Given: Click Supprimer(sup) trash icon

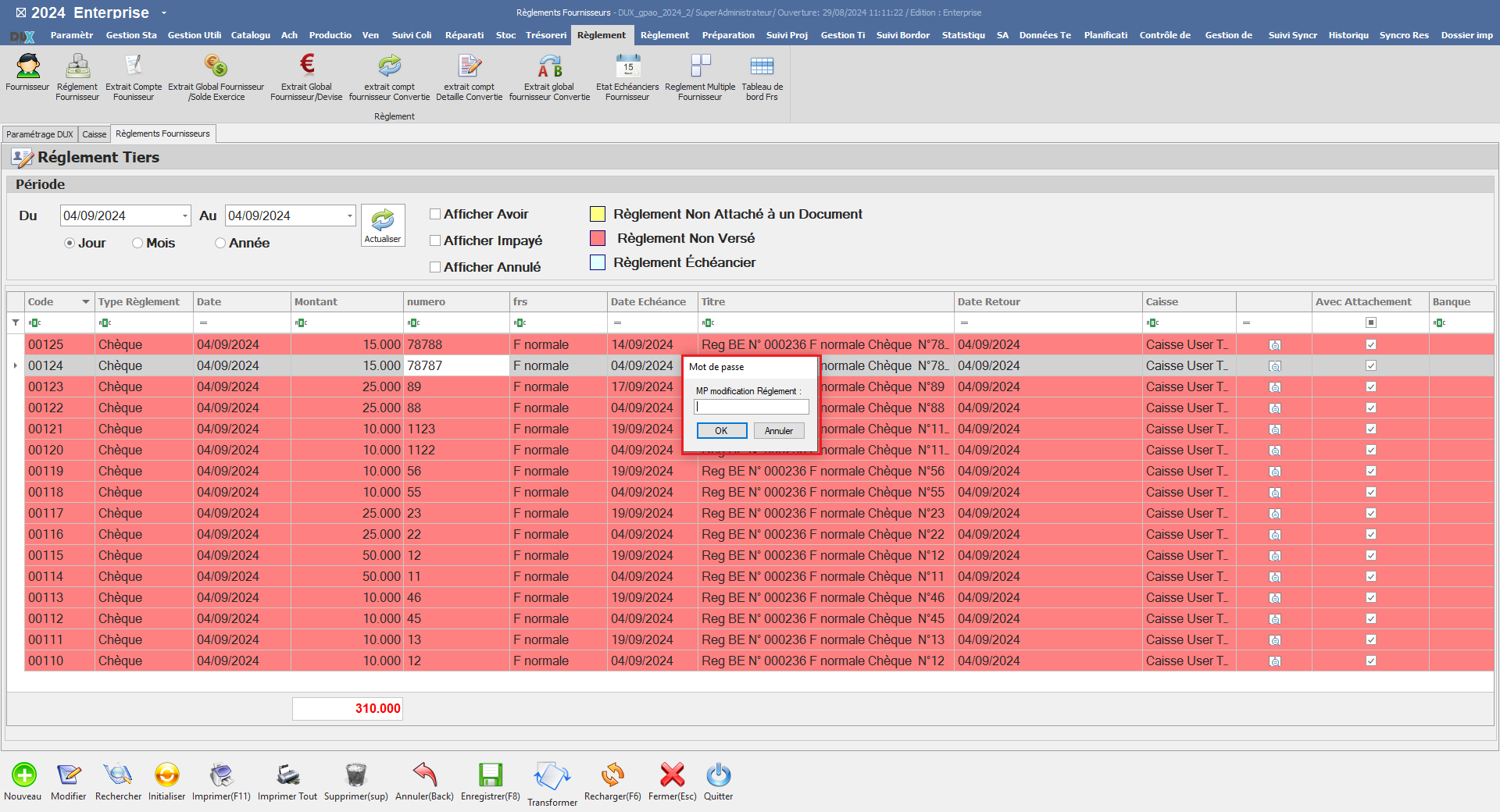Looking at the screenshot, I should click(355, 775).
